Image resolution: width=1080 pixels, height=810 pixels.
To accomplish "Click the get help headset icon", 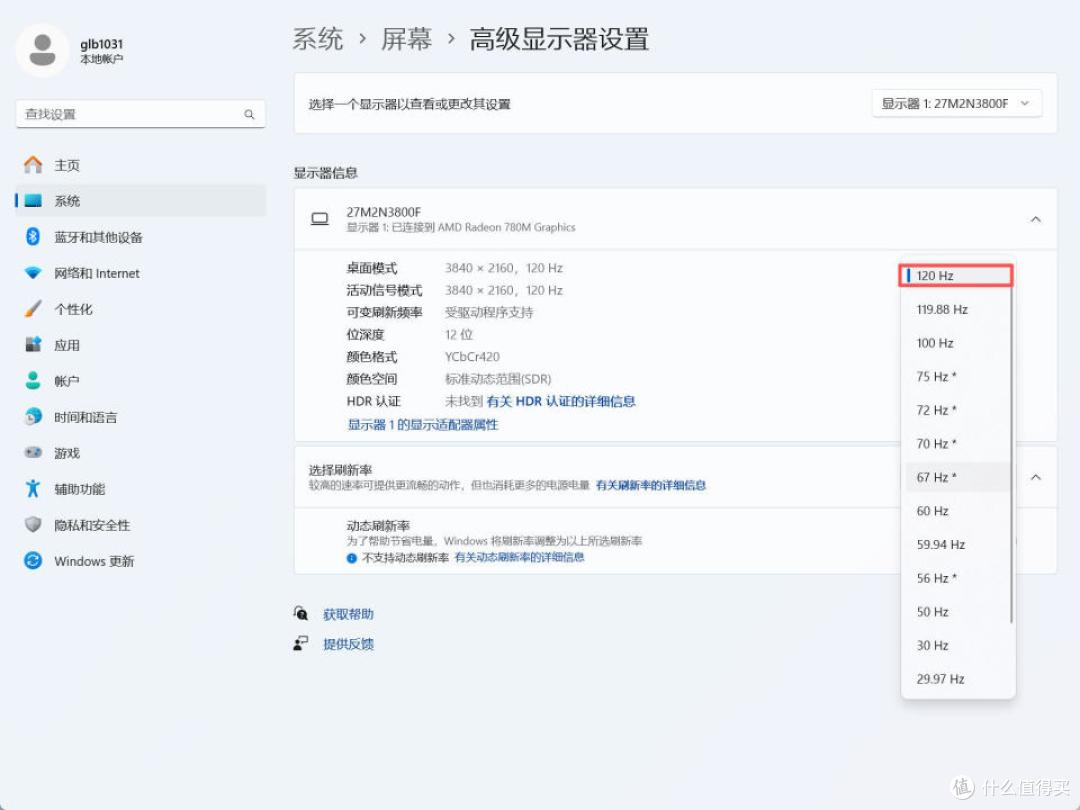I will pos(301,613).
